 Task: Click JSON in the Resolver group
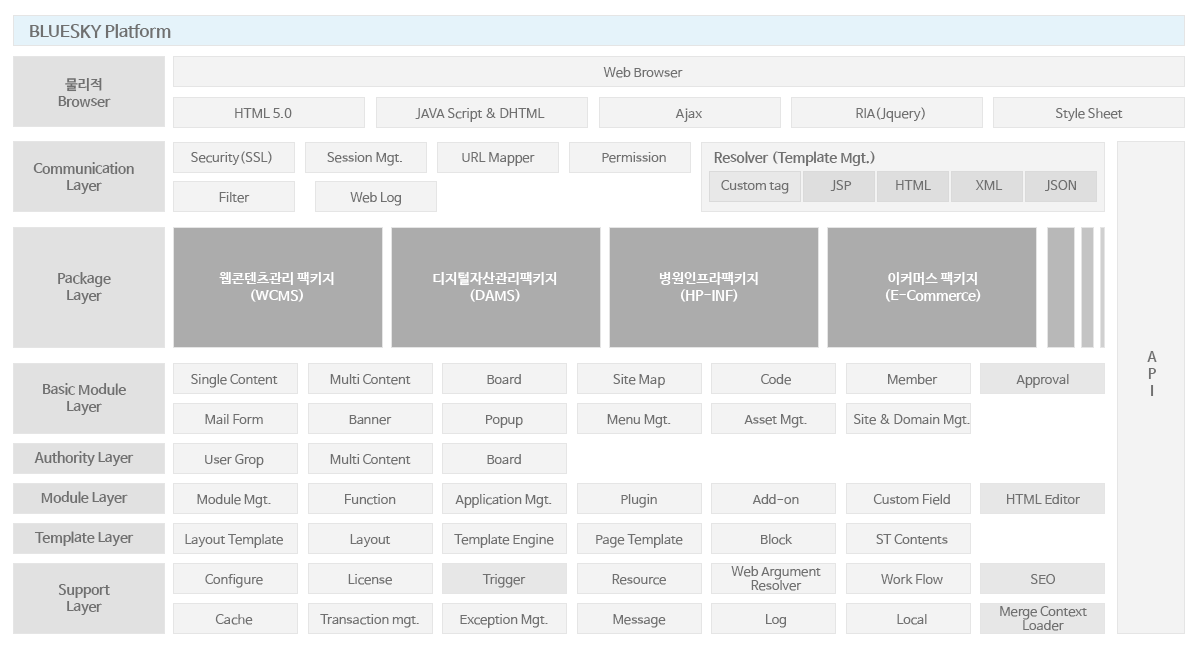click(1060, 186)
